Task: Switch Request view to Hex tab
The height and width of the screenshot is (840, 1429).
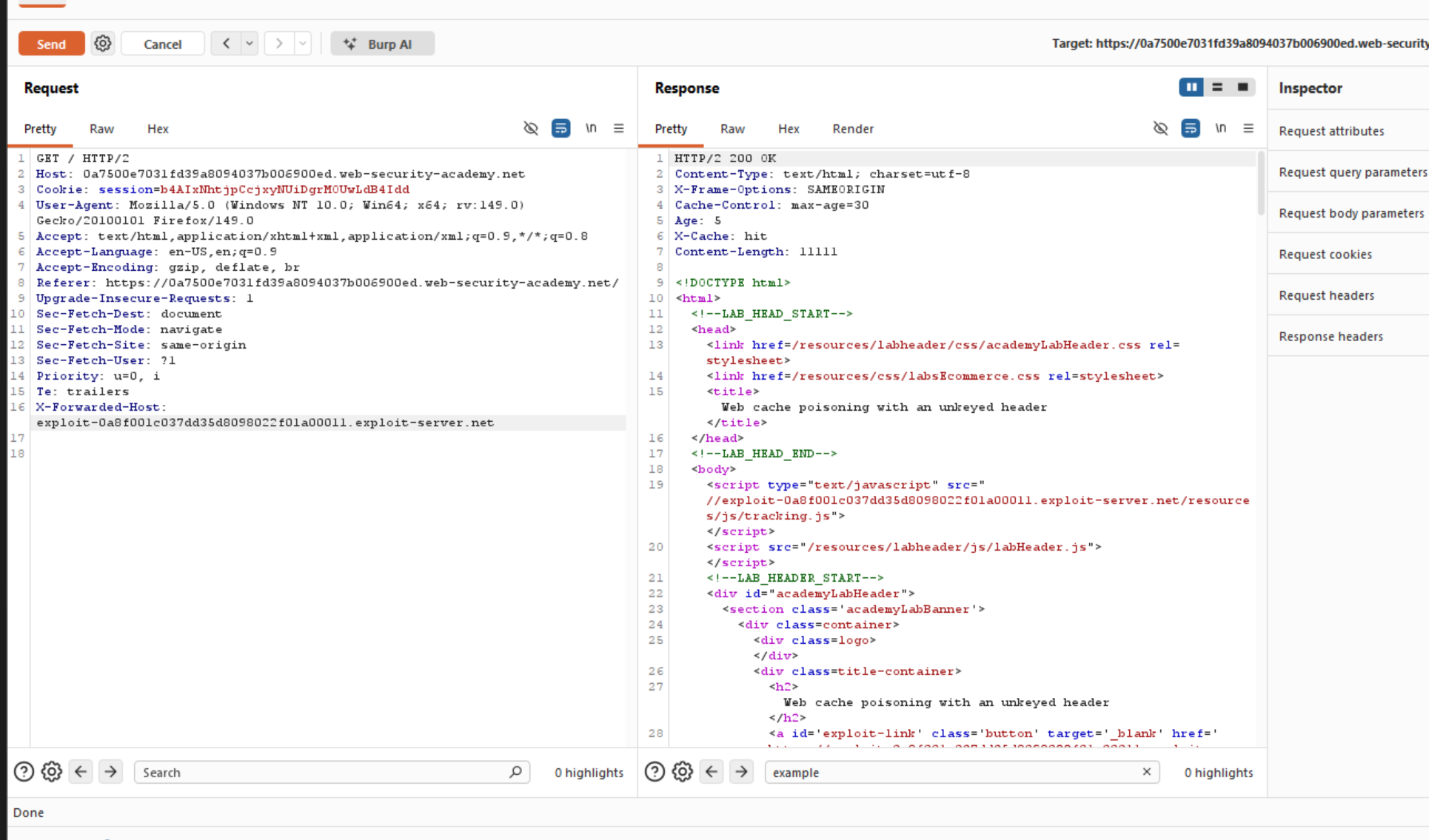Action: pos(158,129)
